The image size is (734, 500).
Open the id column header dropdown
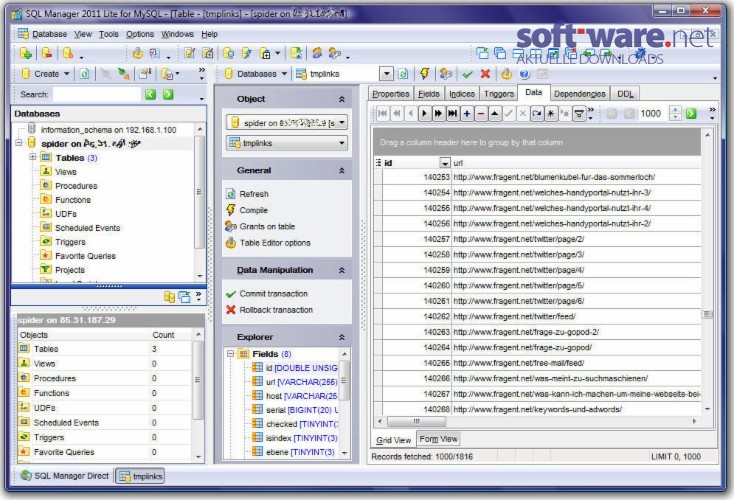tap(445, 163)
